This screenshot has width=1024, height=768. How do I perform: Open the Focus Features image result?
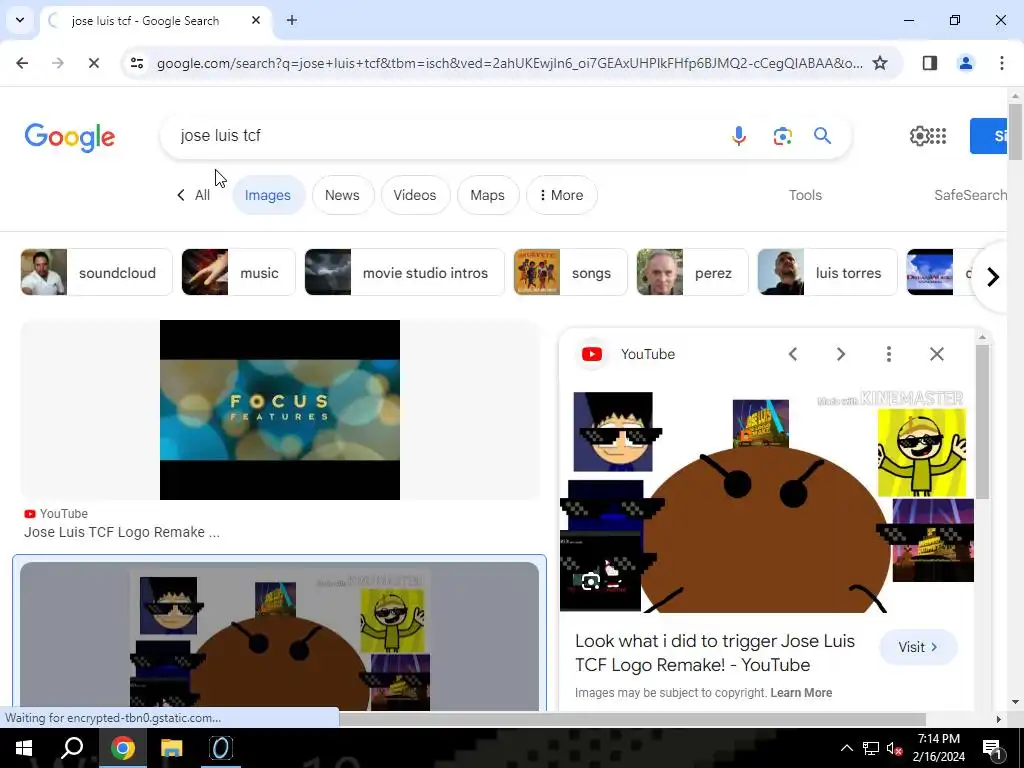tap(280, 409)
